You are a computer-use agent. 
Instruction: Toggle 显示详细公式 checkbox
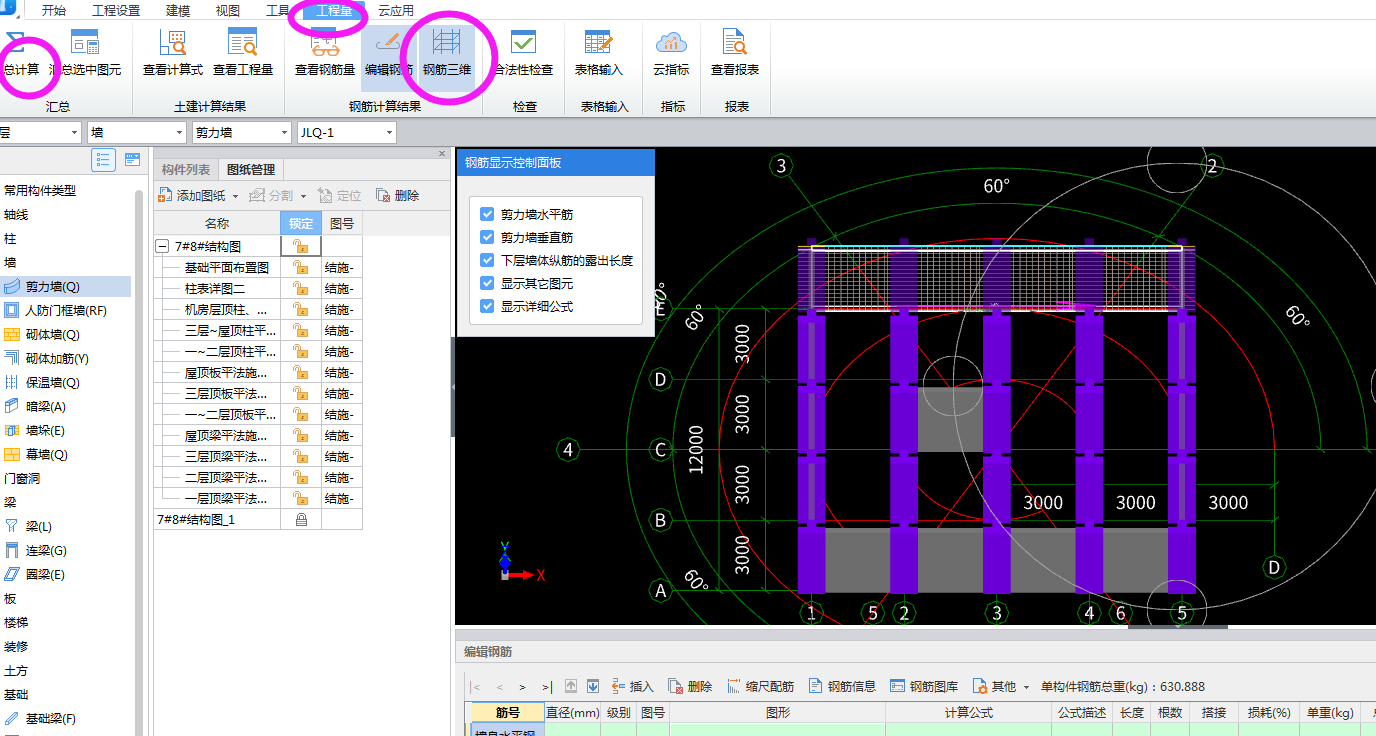pyautogui.click(x=487, y=307)
